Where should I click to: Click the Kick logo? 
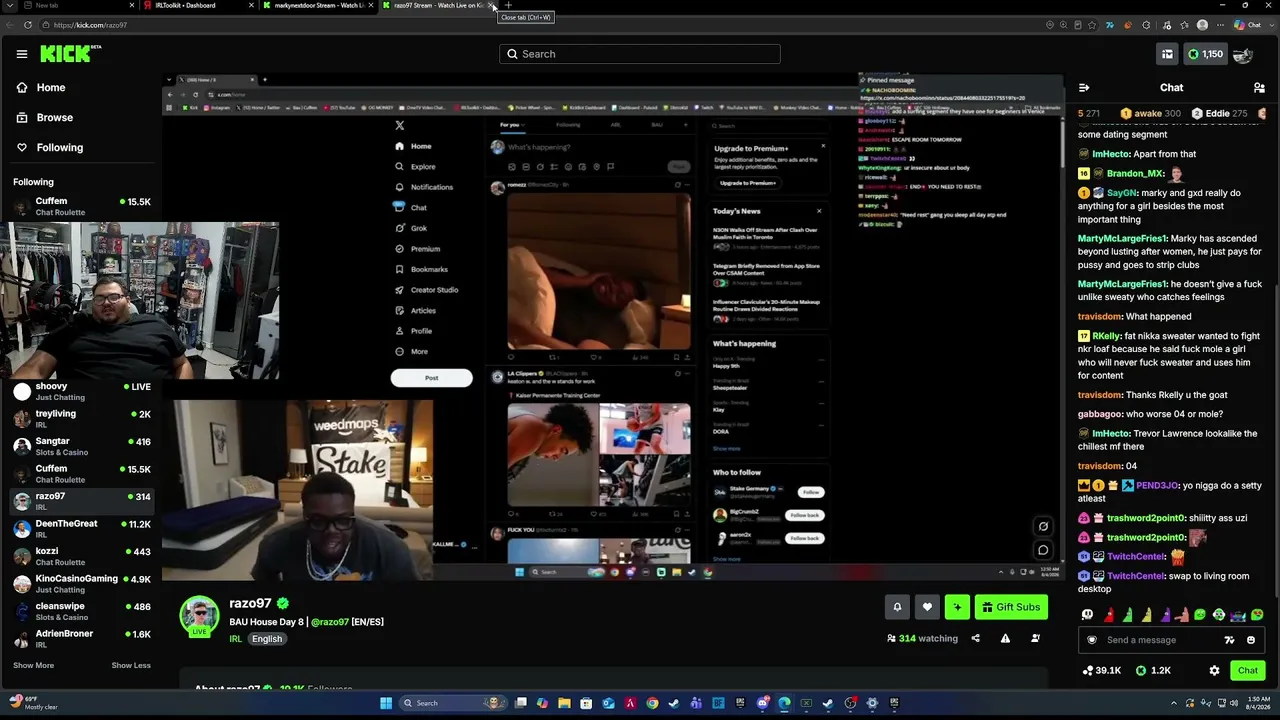(71, 54)
